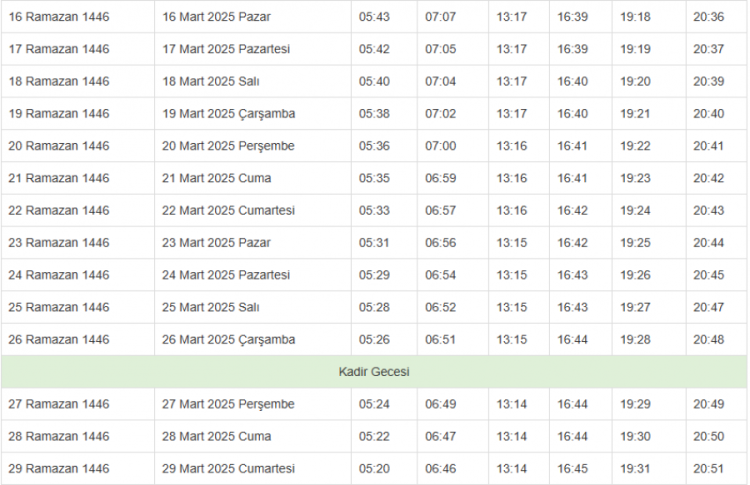
Task: Select the 20 Mart 2025 Perşembe cell
Action: (x=228, y=146)
